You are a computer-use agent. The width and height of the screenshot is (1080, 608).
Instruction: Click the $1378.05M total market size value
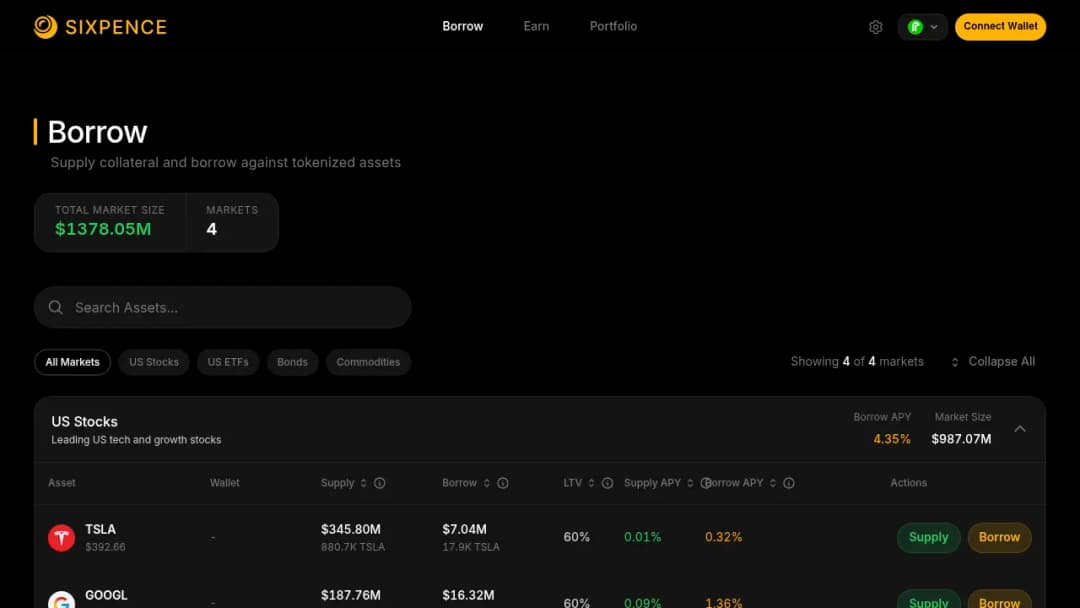click(x=103, y=229)
